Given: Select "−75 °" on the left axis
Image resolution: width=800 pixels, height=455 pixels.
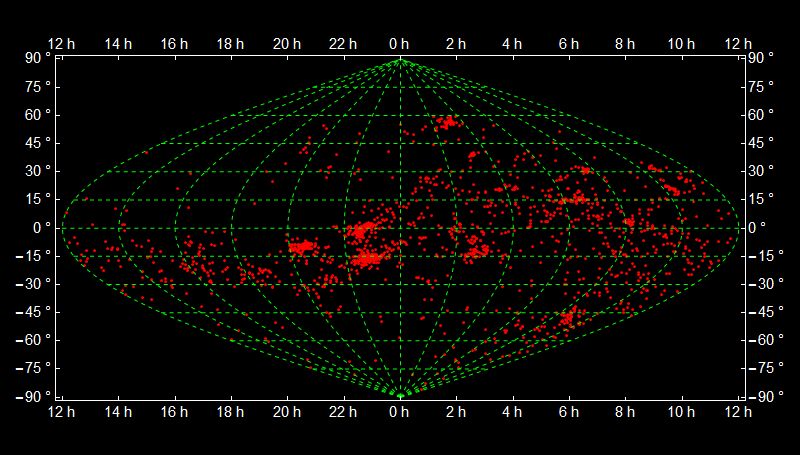Looking at the screenshot, I should (x=33, y=368).
